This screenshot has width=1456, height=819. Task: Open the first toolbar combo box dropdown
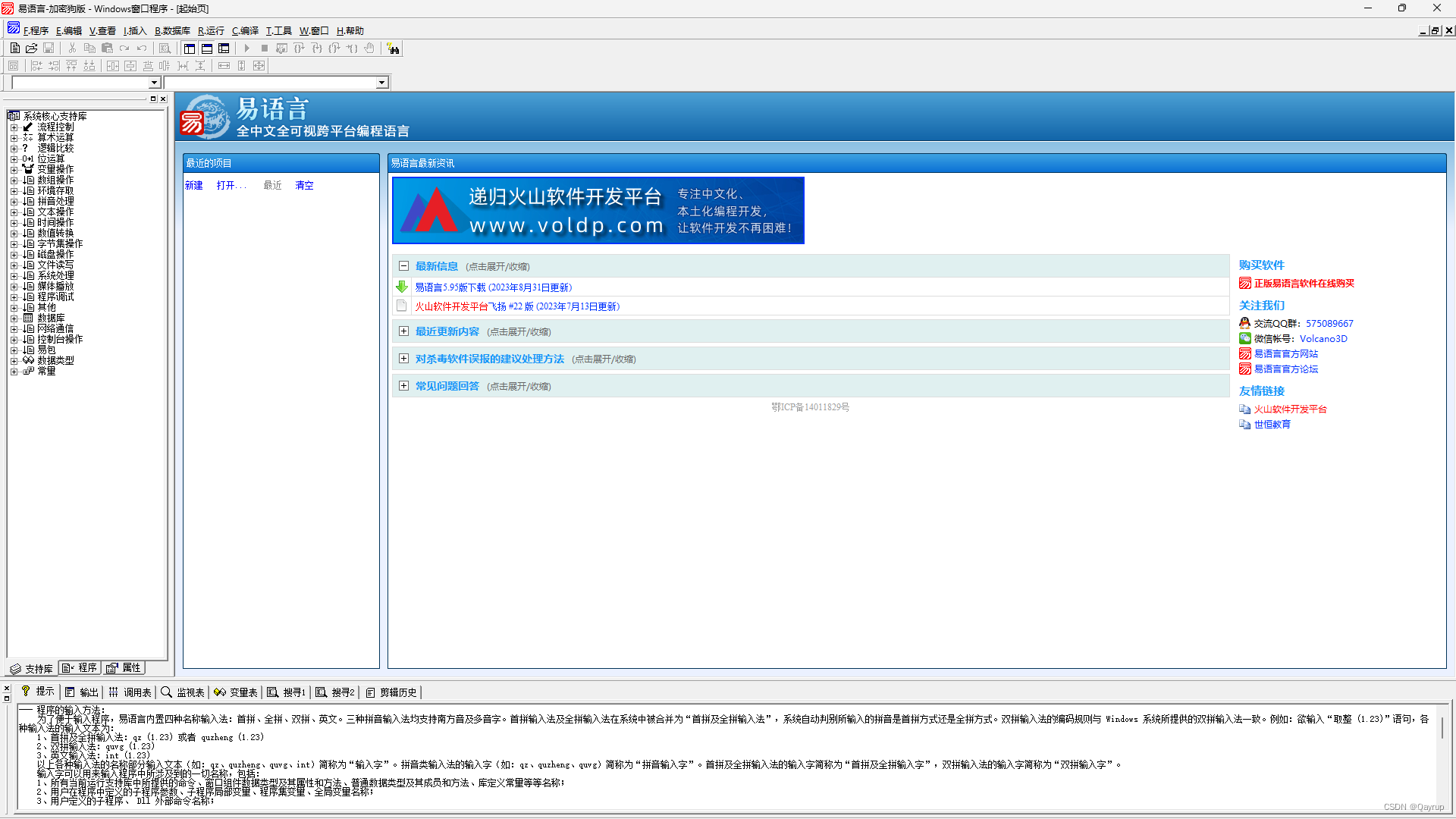coord(155,83)
